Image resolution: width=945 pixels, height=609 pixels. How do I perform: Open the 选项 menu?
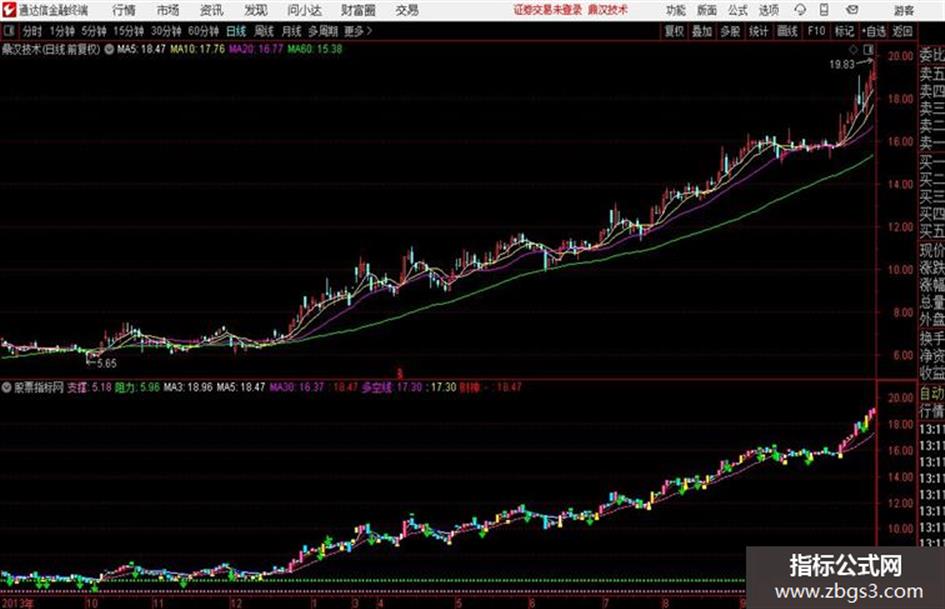tap(769, 10)
